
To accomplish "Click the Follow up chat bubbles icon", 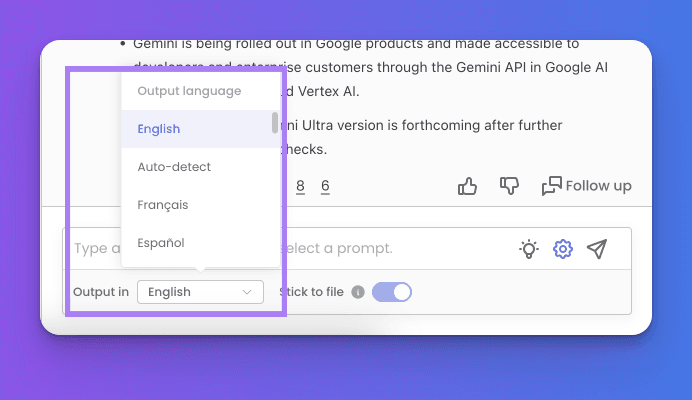I will (551, 186).
